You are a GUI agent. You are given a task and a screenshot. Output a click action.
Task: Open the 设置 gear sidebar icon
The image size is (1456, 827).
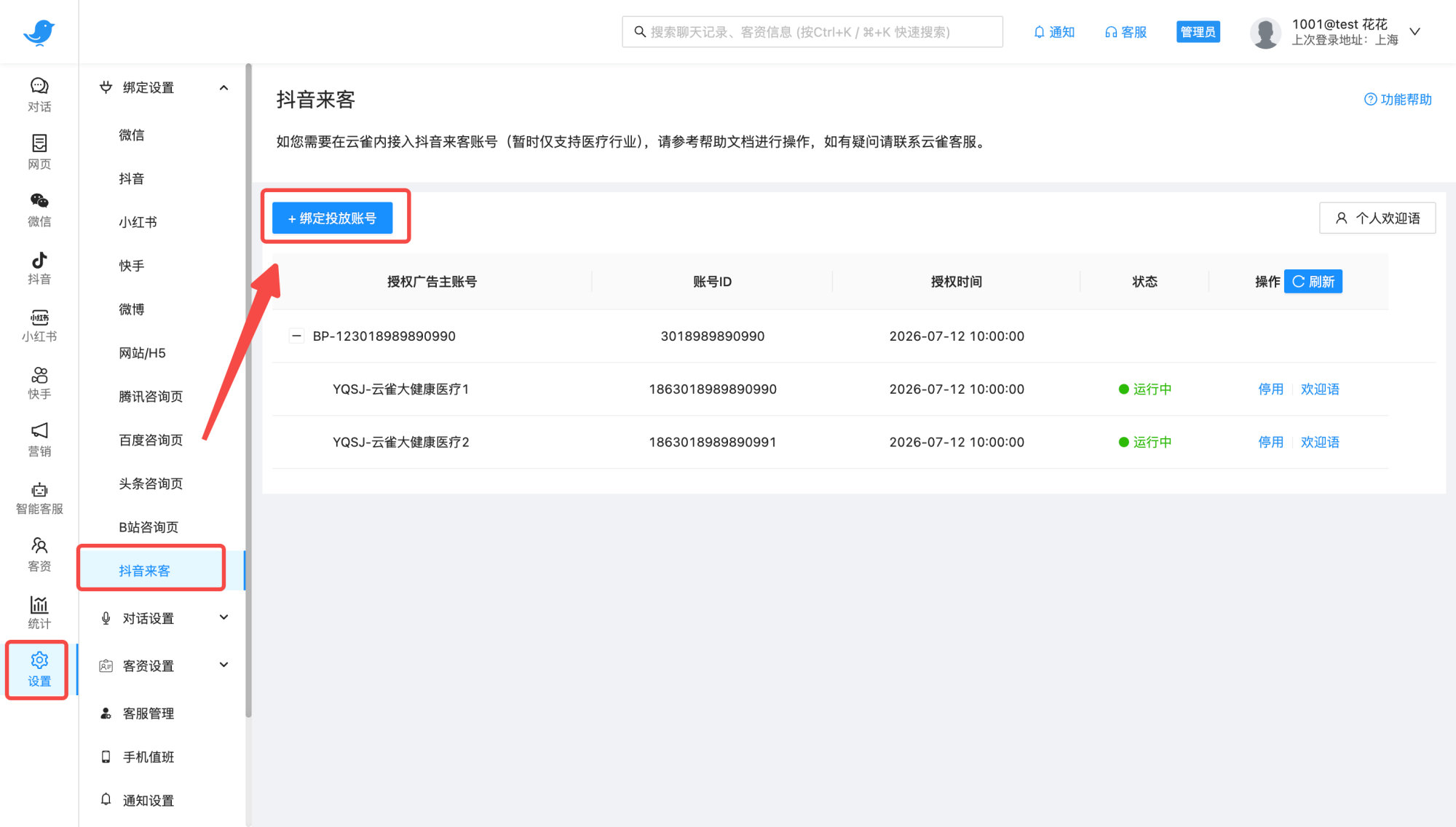tap(39, 670)
